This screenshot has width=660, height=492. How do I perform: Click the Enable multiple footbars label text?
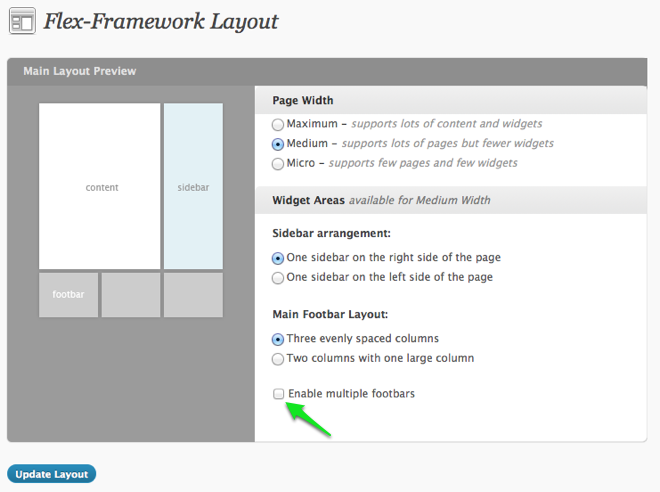[x=351, y=394]
